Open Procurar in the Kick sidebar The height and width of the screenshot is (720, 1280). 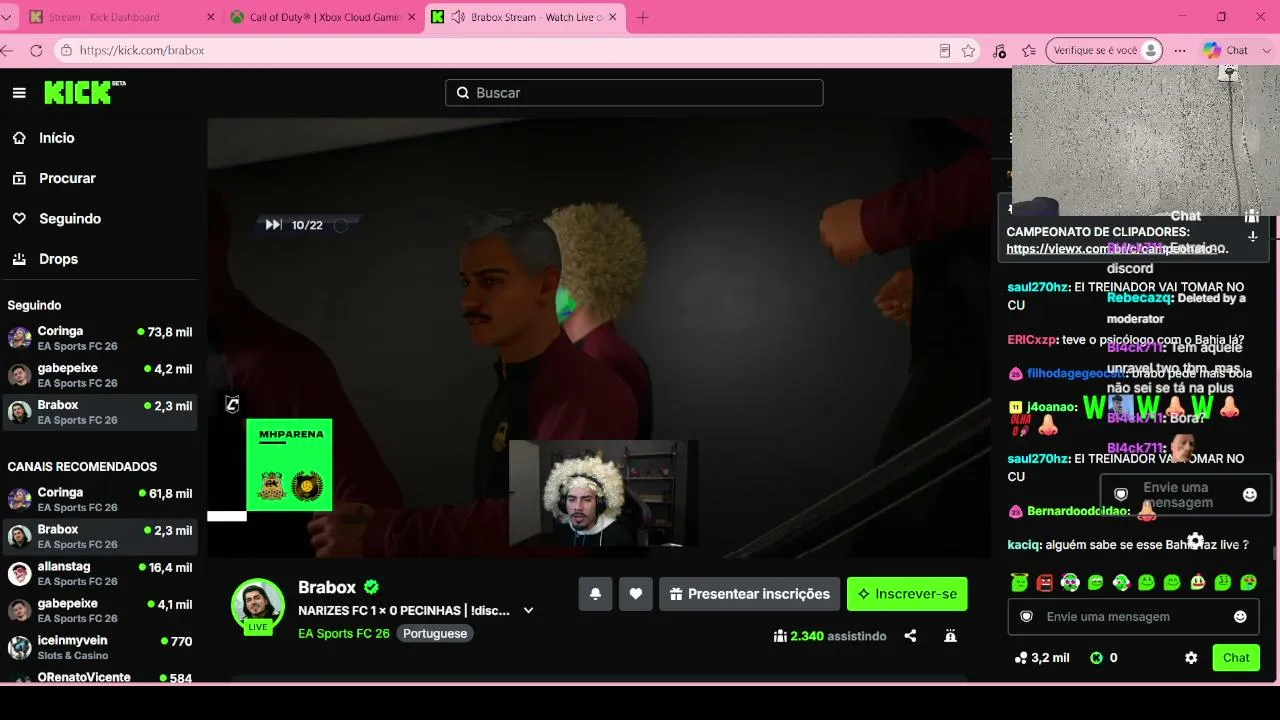pos(67,178)
